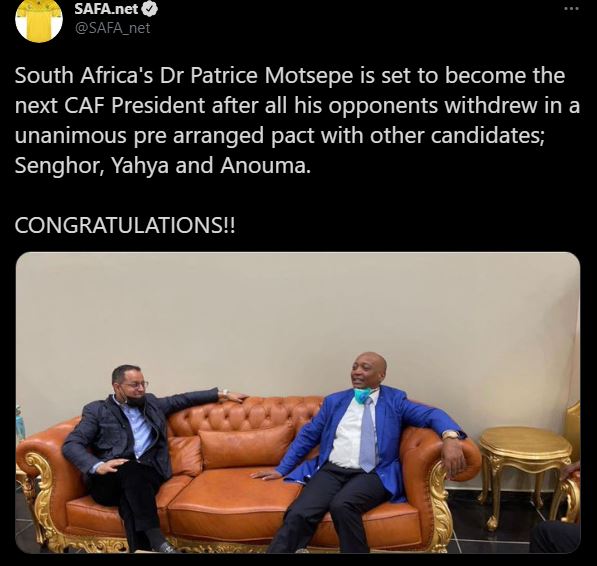Visit the @SAFA_net handle
The height and width of the screenshot is (566, 597).
[113, 28]
